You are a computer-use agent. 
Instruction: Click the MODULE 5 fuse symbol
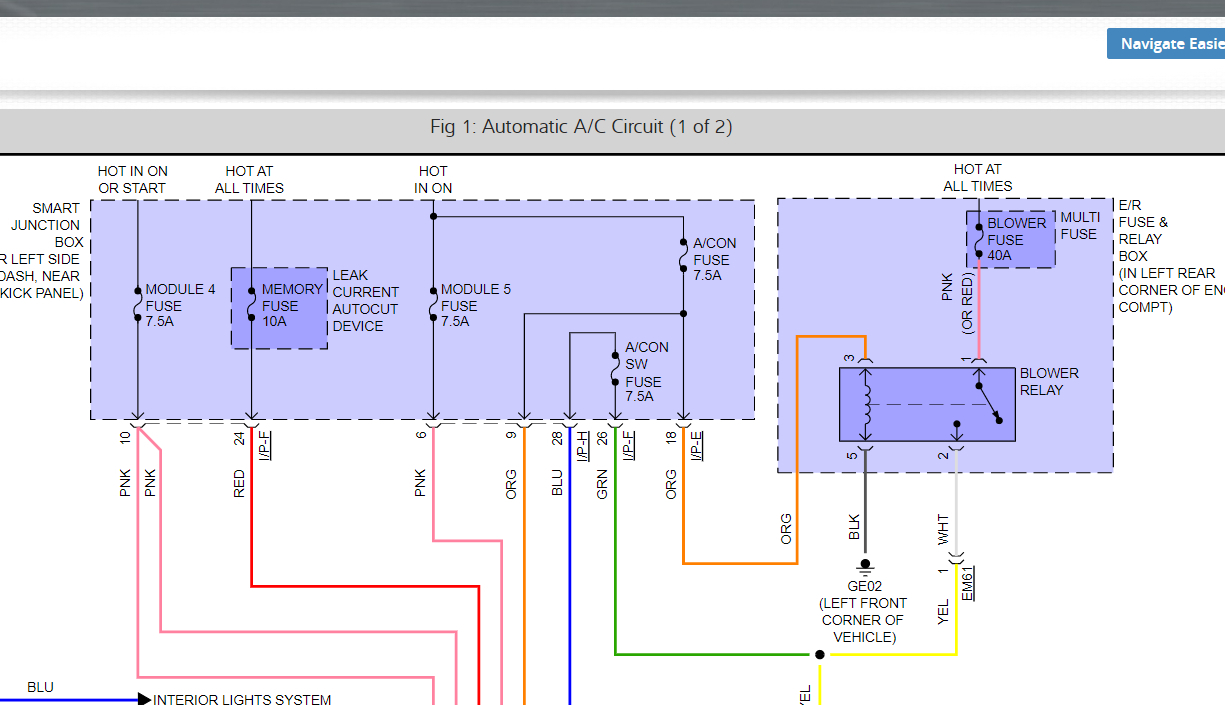(x=433, y=305)
